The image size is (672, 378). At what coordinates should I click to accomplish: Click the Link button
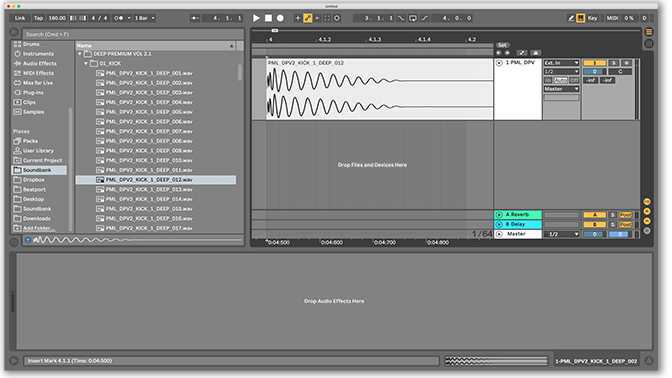click(x=20, y=18)
